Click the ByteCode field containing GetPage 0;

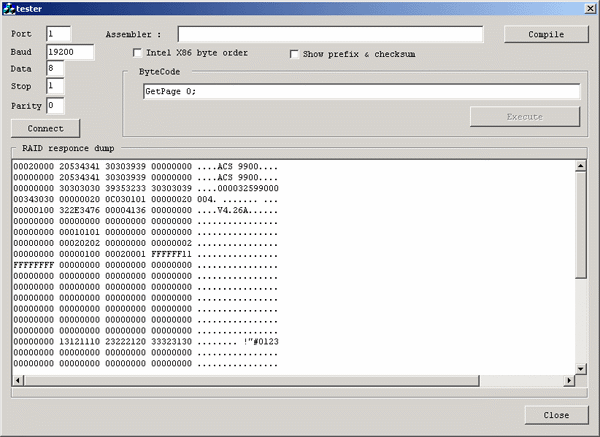362,91
